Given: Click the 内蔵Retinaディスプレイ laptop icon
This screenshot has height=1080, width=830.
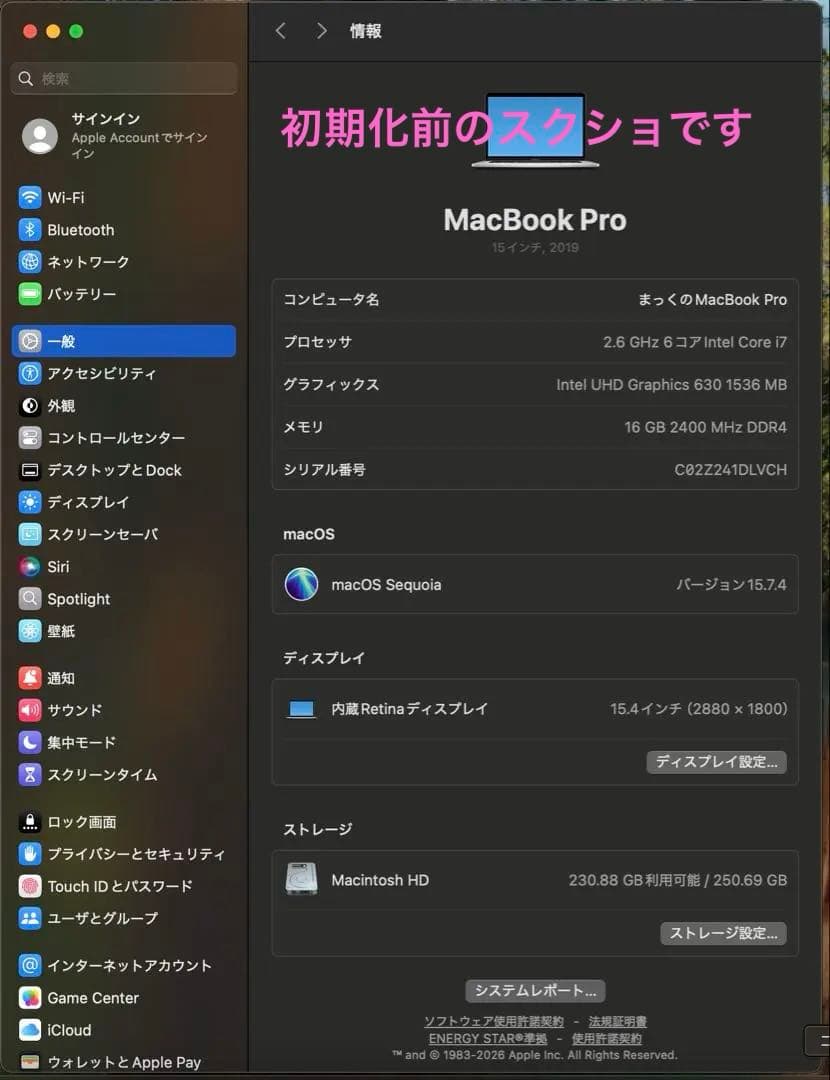Looking at the screenshot, I should coord(301,709).
